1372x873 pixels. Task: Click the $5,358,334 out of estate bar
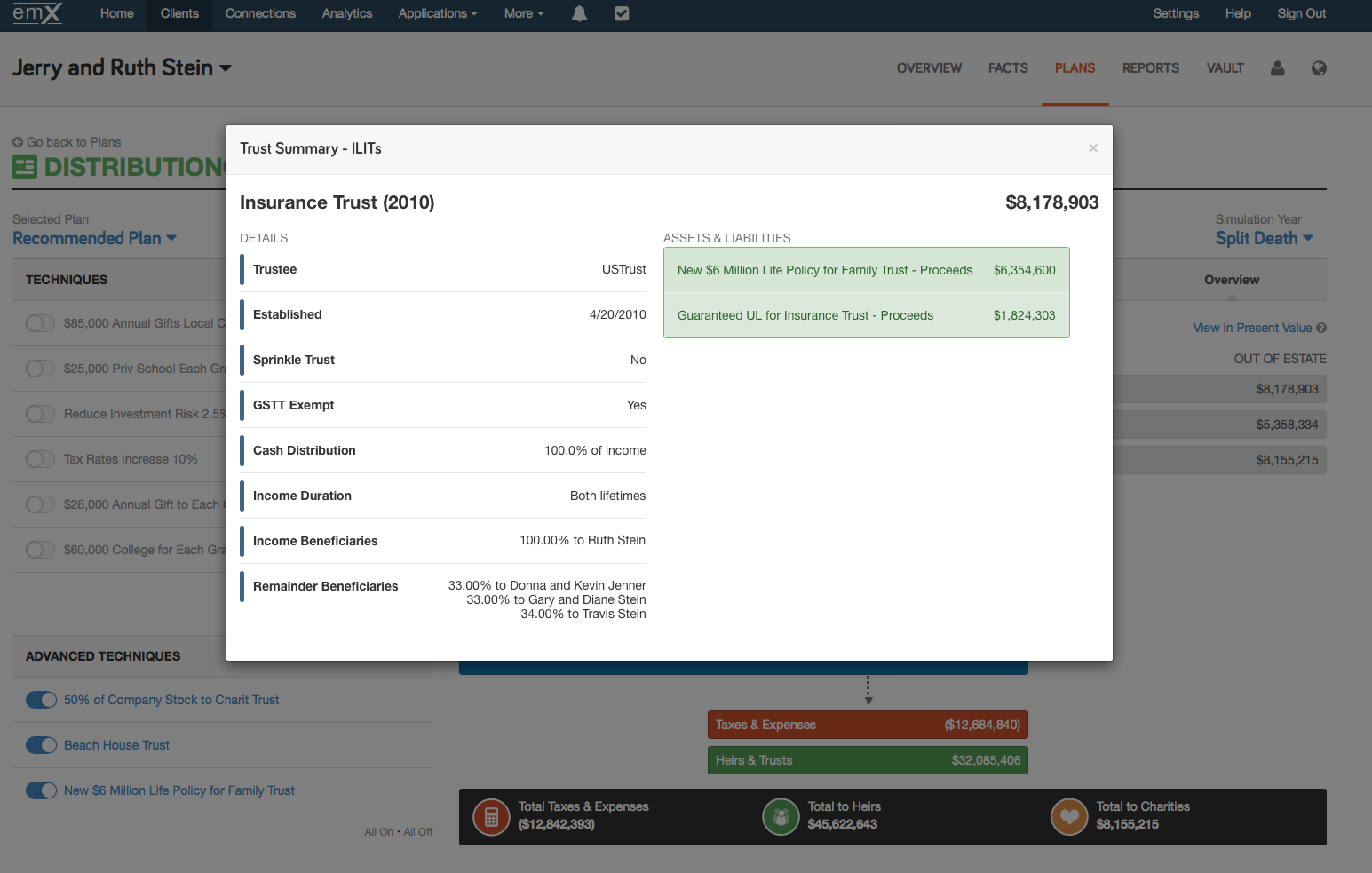pos(1219,425)
